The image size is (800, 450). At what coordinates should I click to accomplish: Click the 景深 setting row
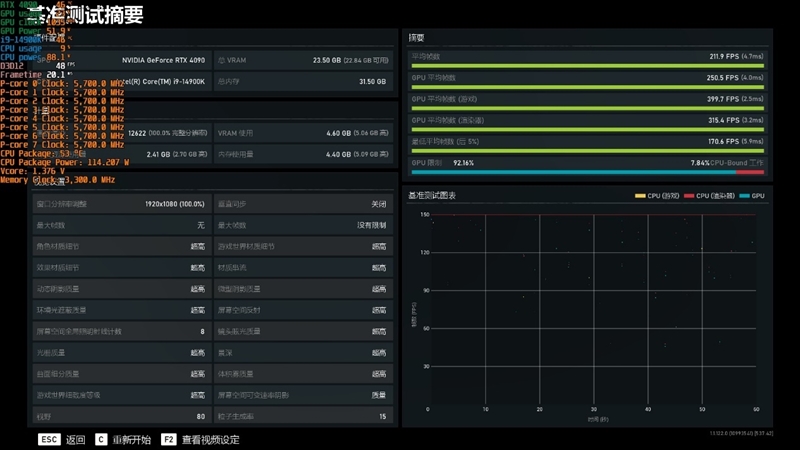(303, 353)
